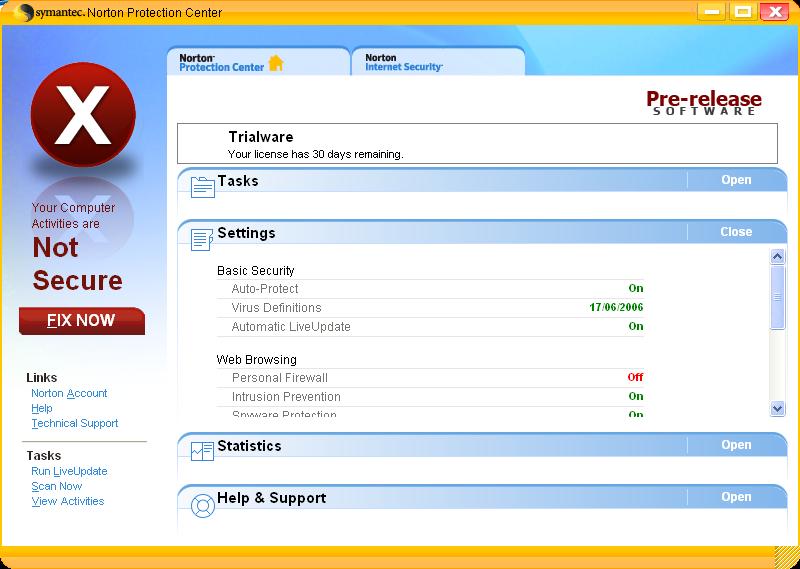
Task: Click the Tasks section title
Action: tap(238, 181)
